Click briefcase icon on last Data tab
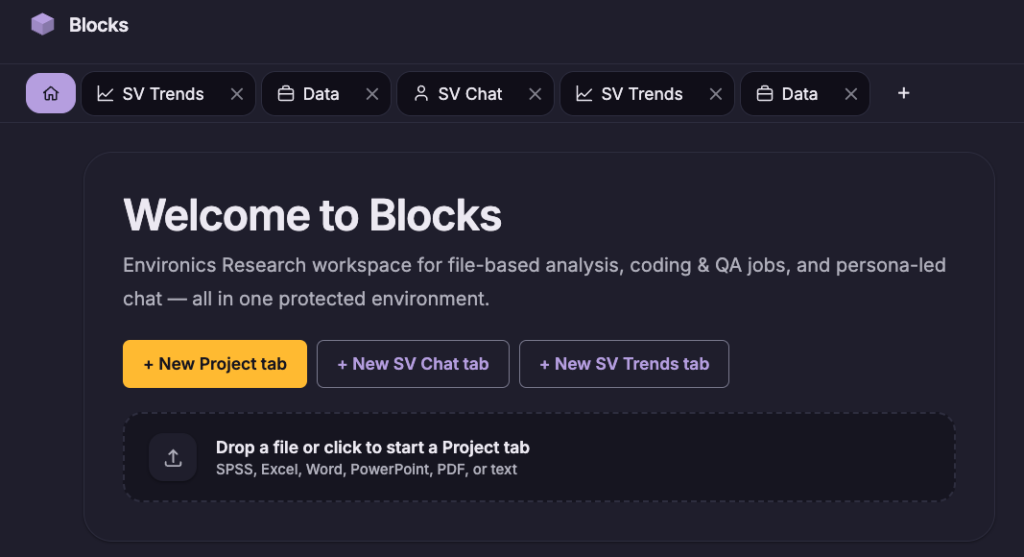This screenshot has height=557, width=1024. (x=765, y=94)
